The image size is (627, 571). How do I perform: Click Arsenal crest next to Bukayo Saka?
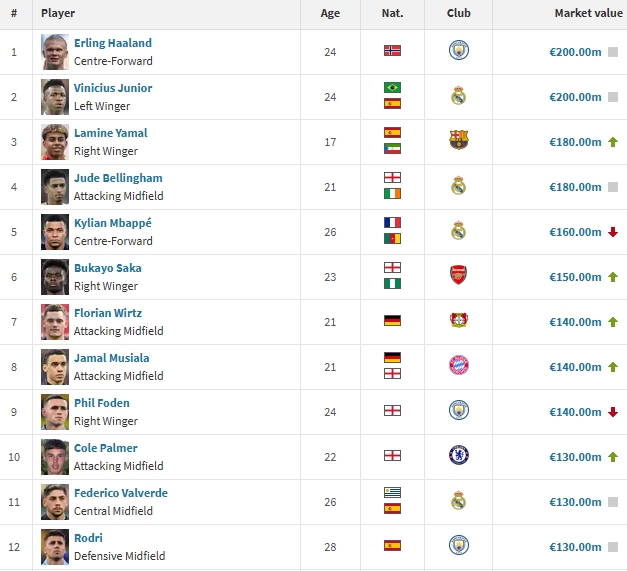pos(458,276)
